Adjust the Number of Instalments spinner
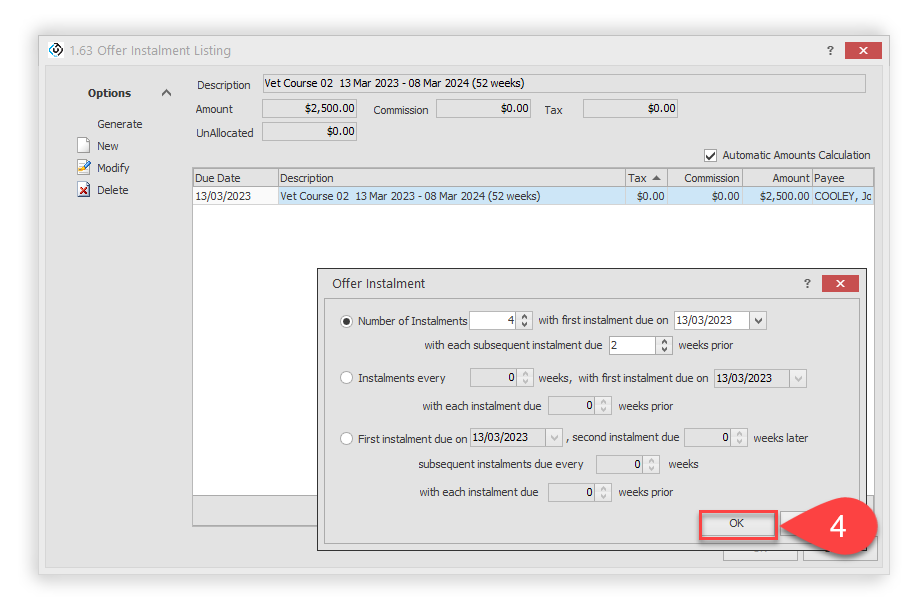 click(x=525, y=321)
